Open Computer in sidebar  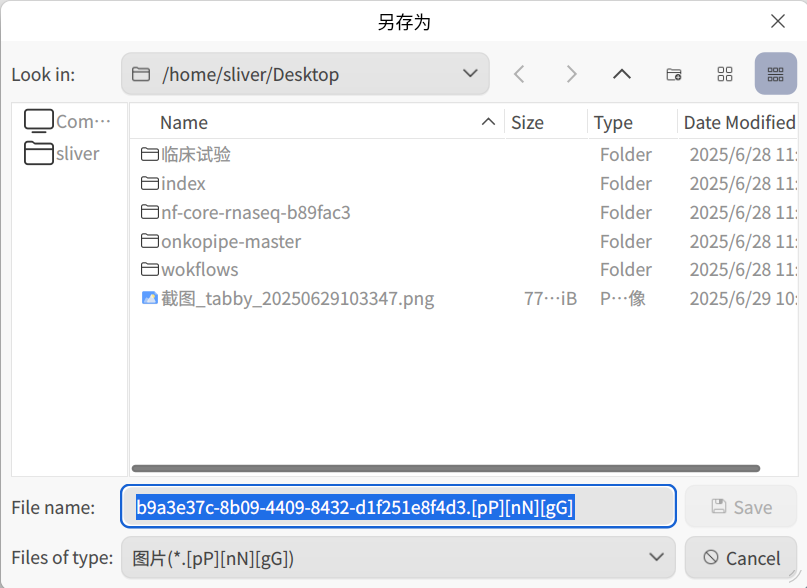67,121
